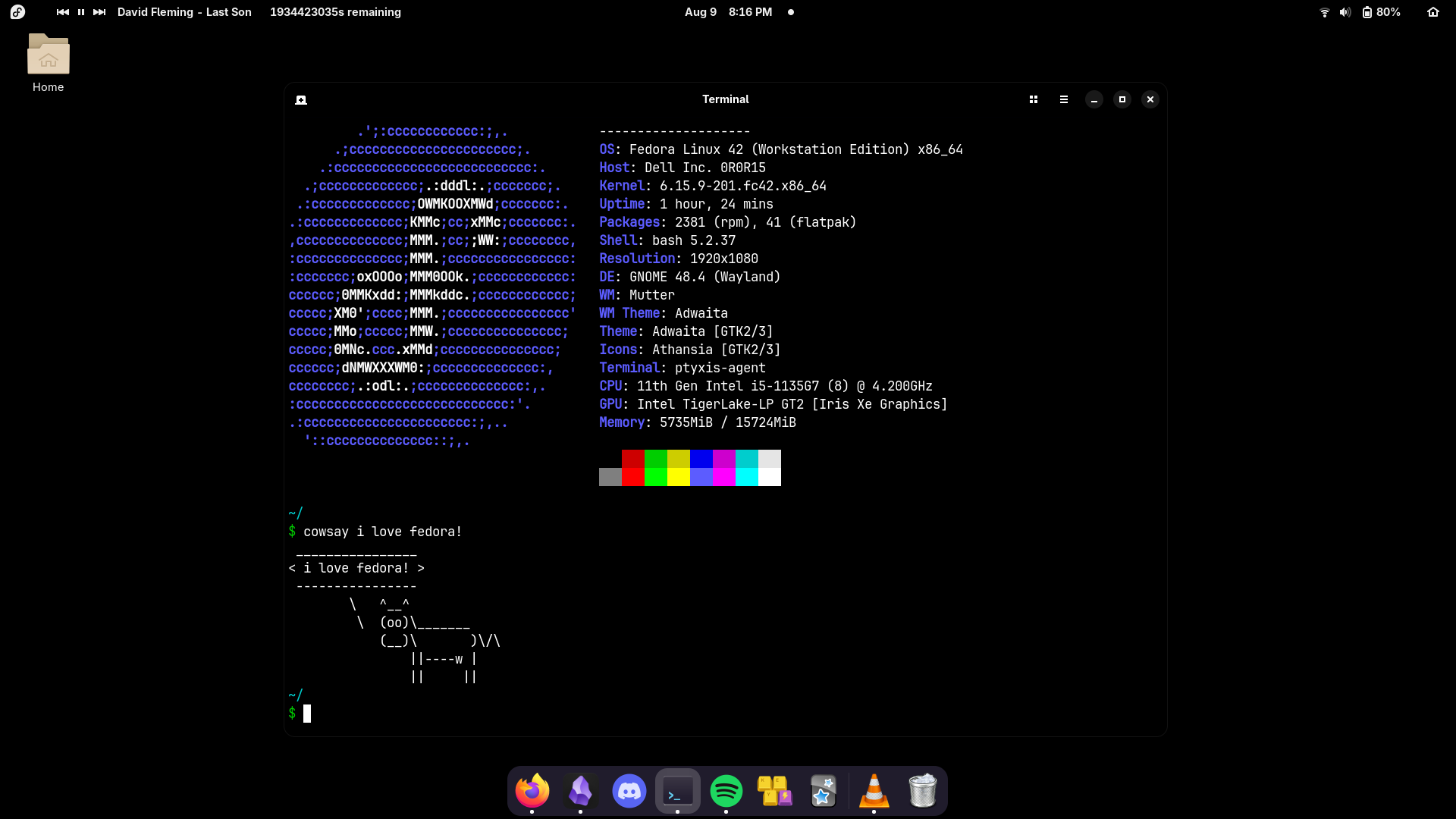Click the '< i love fedora! >' speech bubble
Image resolution: width=1456 pixels, height=819 pixels.
(x=356, y=568)
